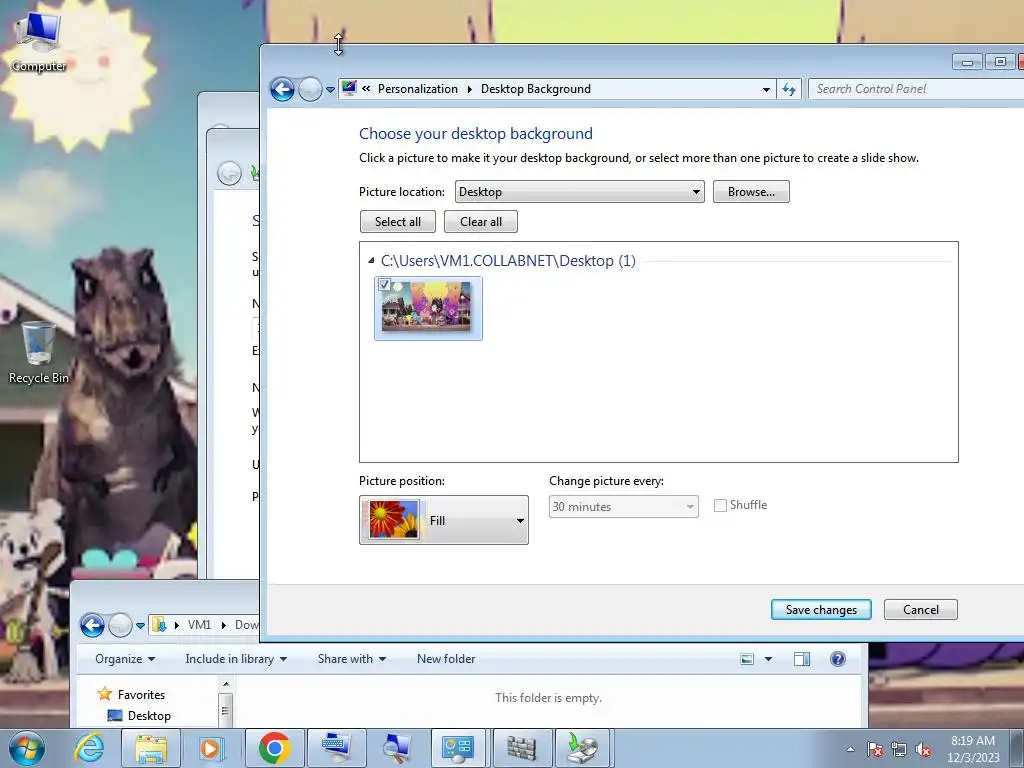Viewport: 1024px width, 768px height.
Task: Select the colorful wallpaper thumbnail
Action: pos(428,308)
